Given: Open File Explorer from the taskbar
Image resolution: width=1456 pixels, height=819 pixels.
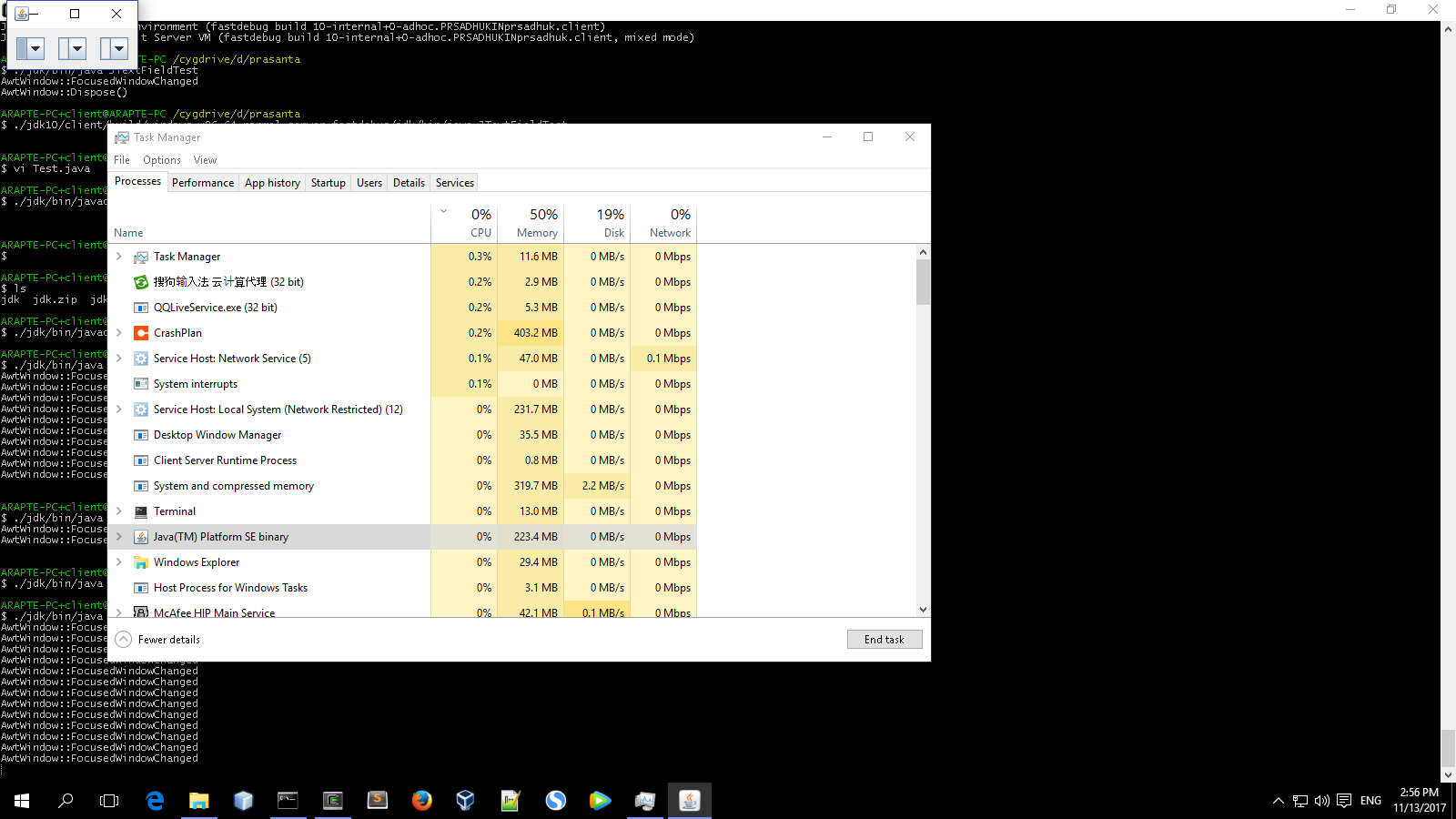Looking at the screenshot, I should point(198,801).
